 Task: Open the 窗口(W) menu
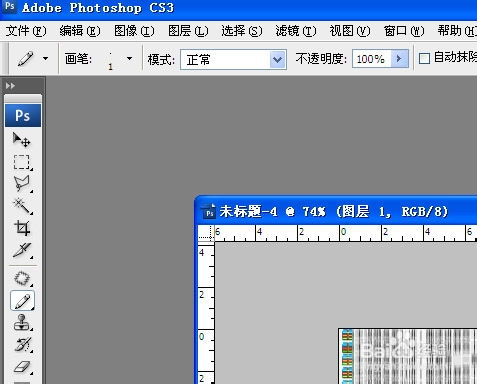pyautogui.click(x=404, y=31)
